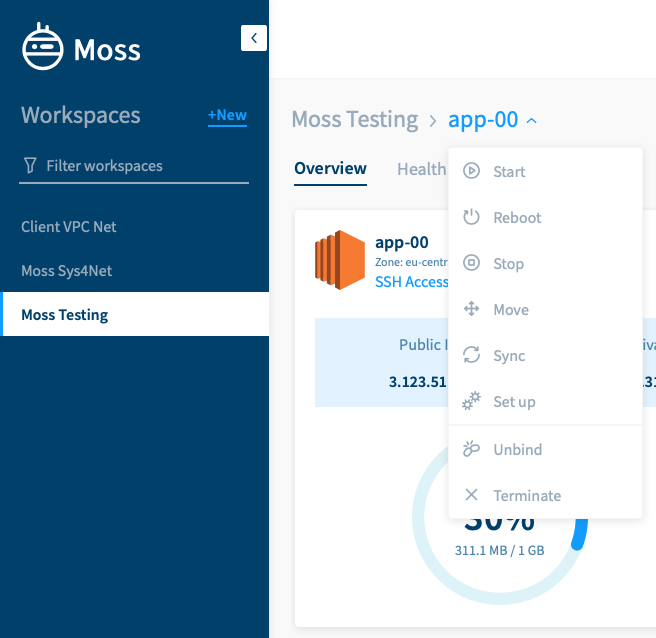
Task: Click the Sync circular arrows icon
Action: (x=472, y=355)
